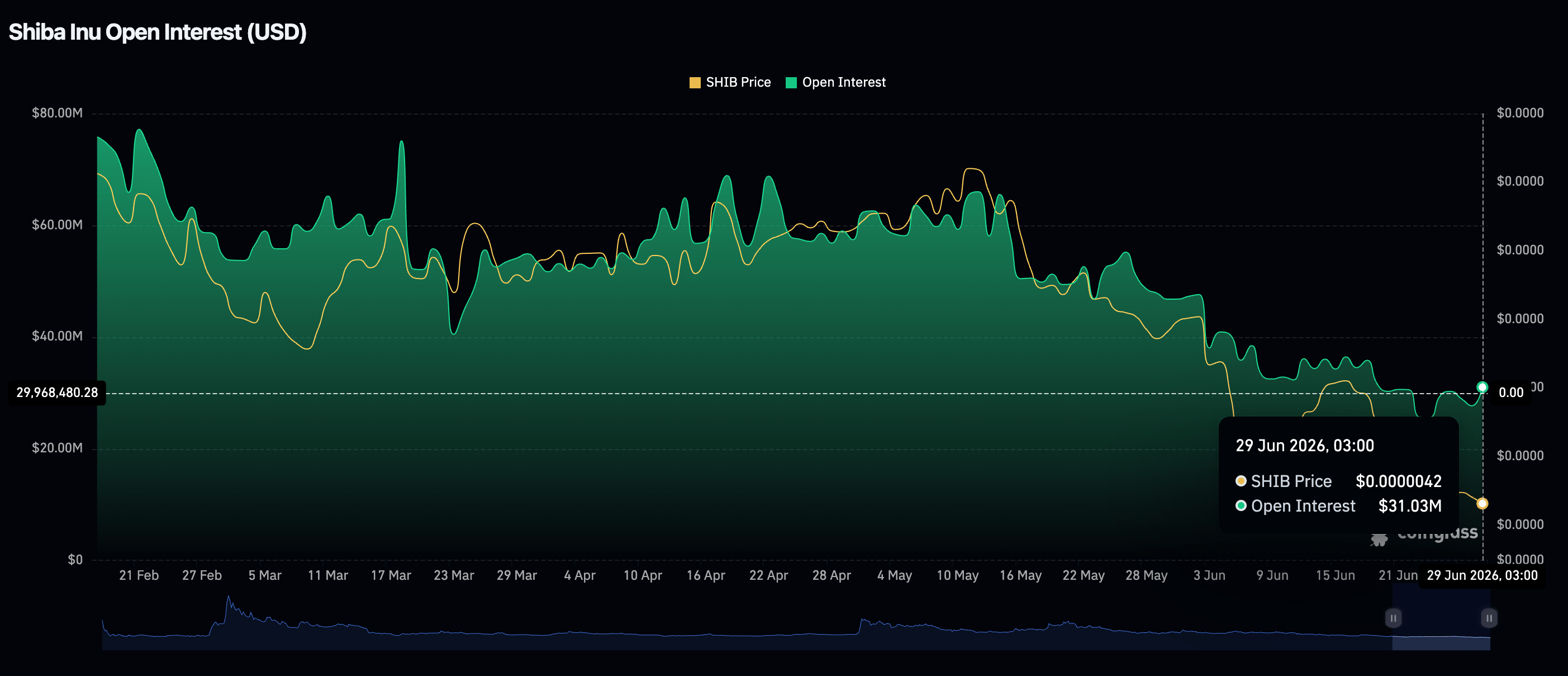Image resolution: width=1568 pixels, height=676 pixels.
Task: Click the '3 Jun' date on the x-axis
Action: coord(1209,575)
